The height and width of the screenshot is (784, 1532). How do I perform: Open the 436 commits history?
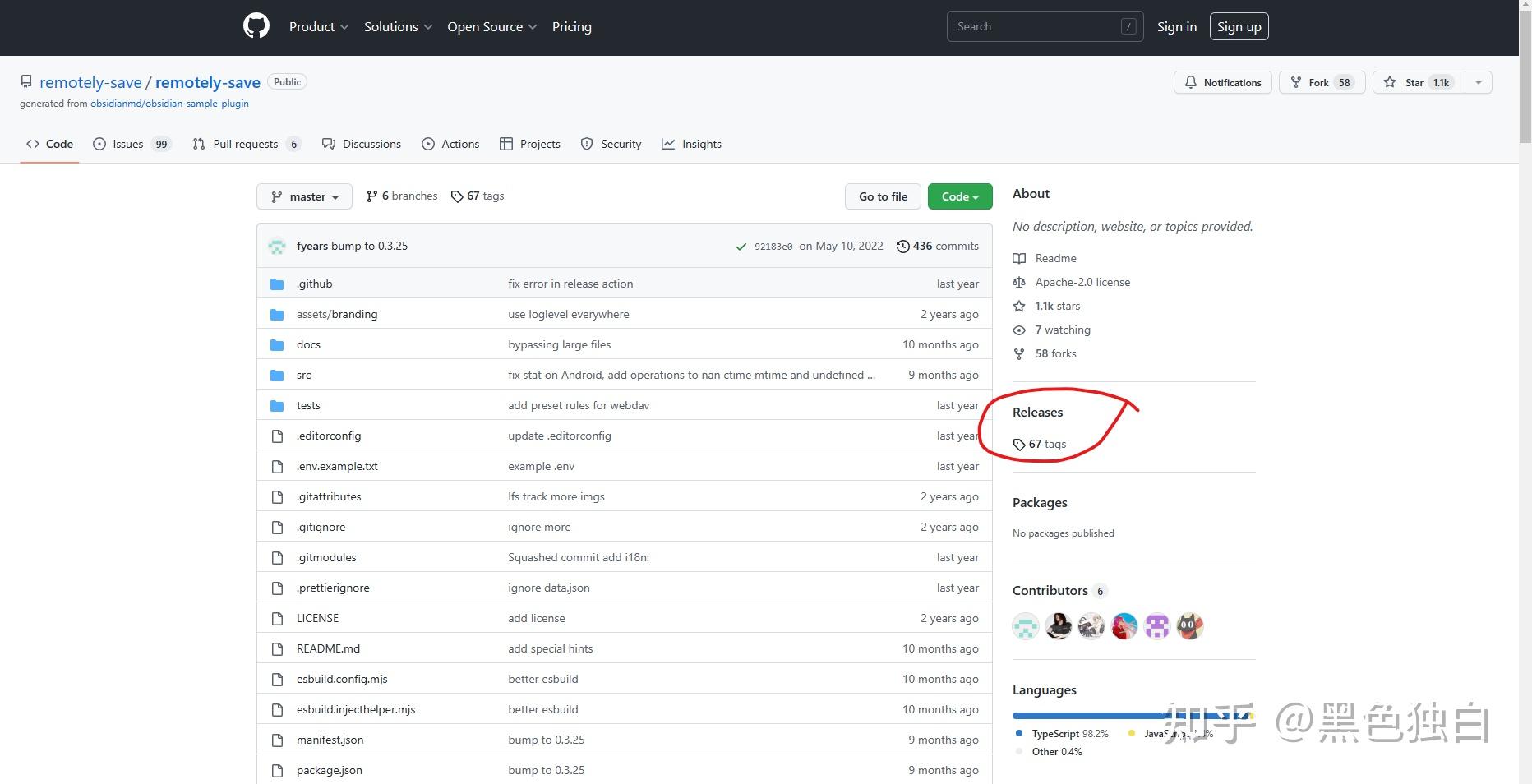(x=937, y=246)
